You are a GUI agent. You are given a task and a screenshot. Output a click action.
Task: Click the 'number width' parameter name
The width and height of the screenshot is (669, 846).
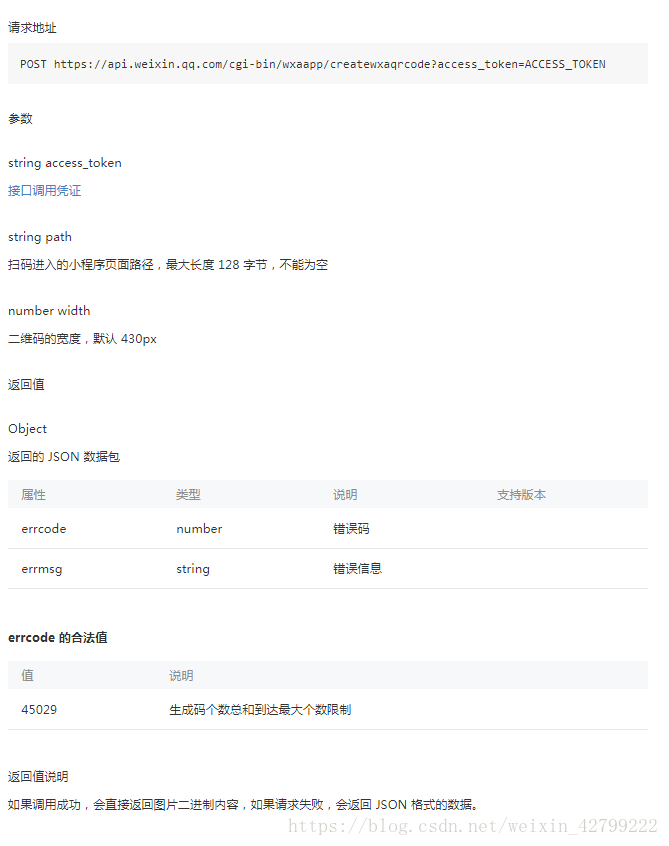pos(49,311)
